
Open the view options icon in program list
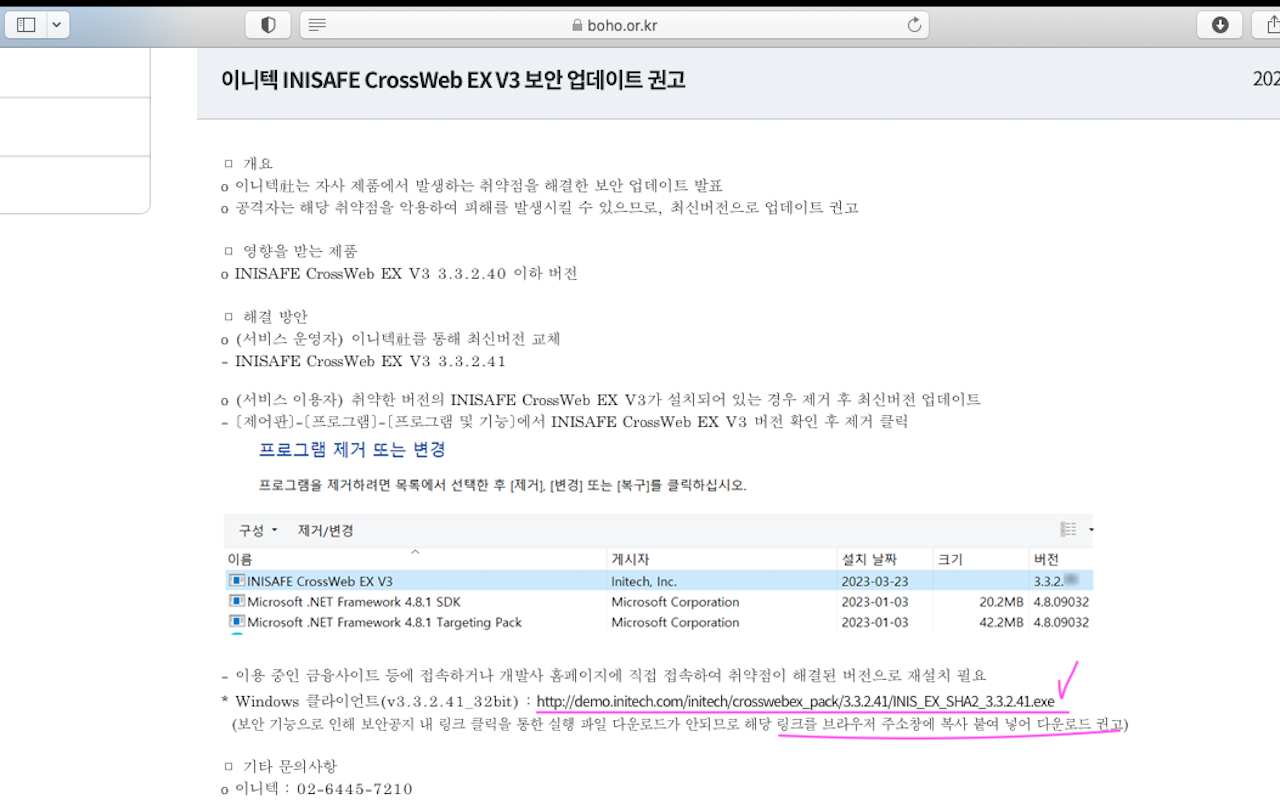click(x=1068, y=529)
